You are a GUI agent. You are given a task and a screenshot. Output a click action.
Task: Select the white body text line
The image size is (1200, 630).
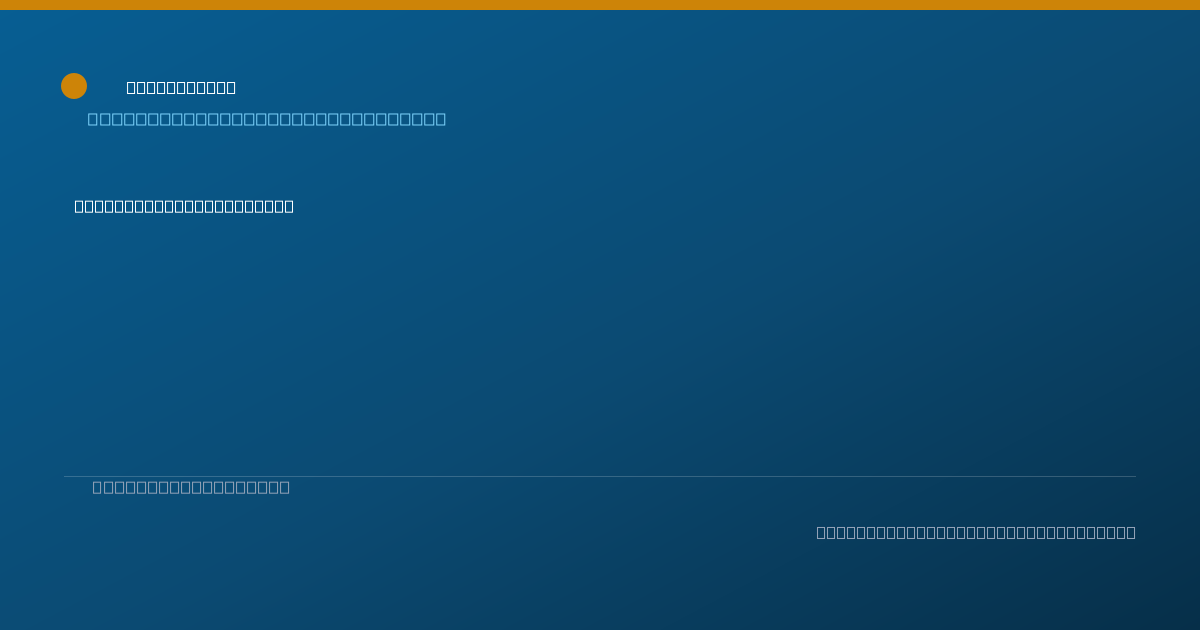point(184,206)
